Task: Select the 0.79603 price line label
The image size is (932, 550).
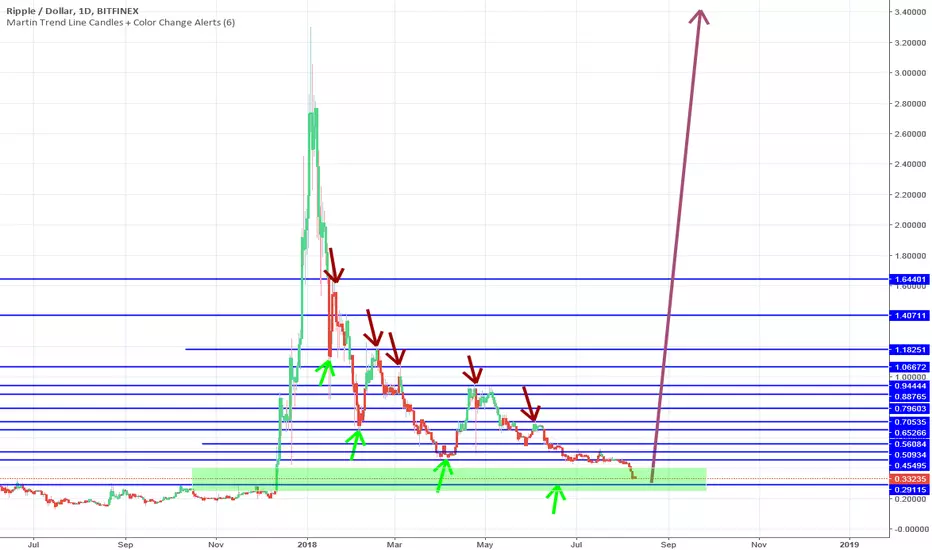Action: click(908, 409)
